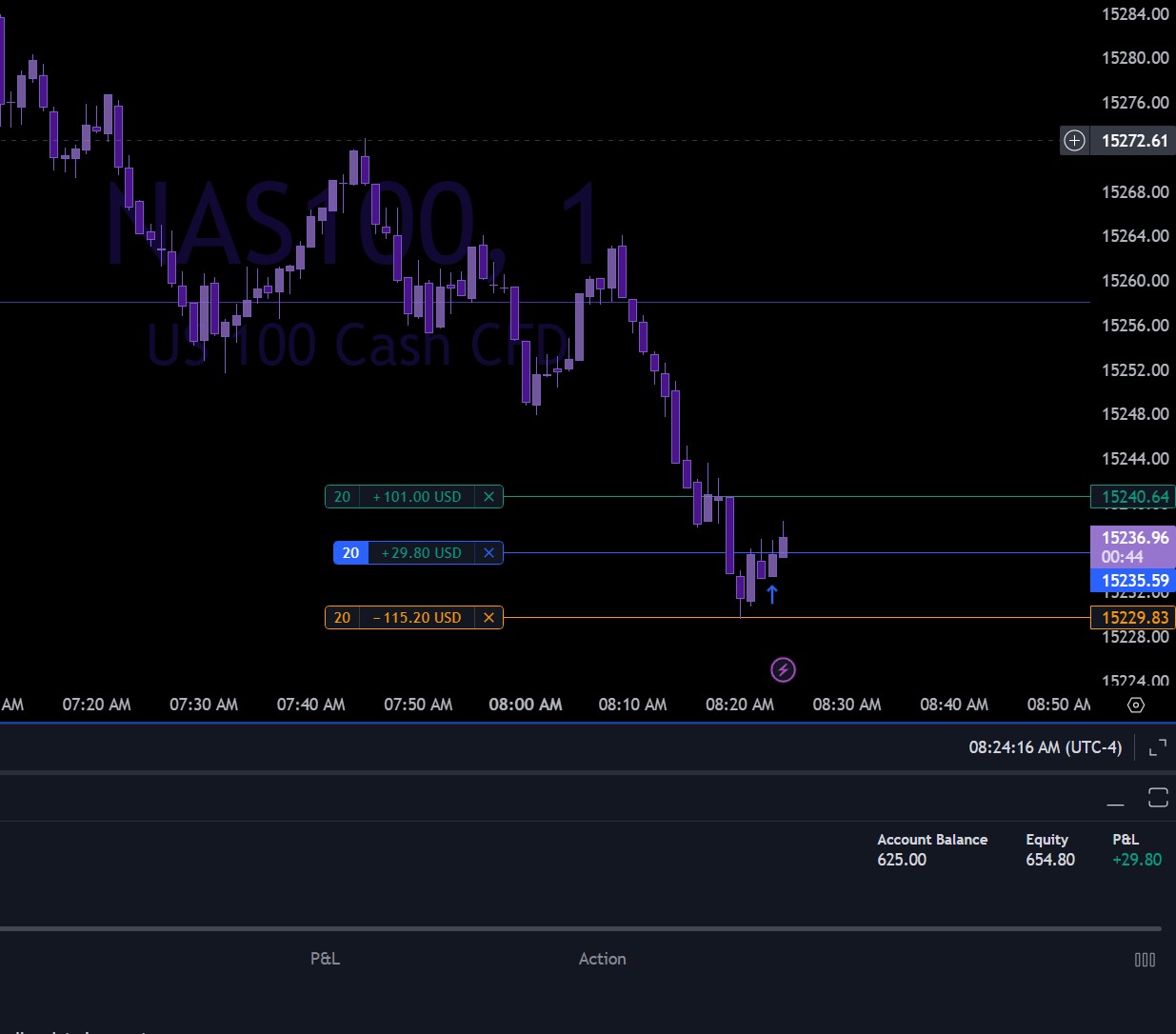The width and height of the screenshot is (1176, 1034).
Task: Maximize the account panel
Action: (1158, 798)
